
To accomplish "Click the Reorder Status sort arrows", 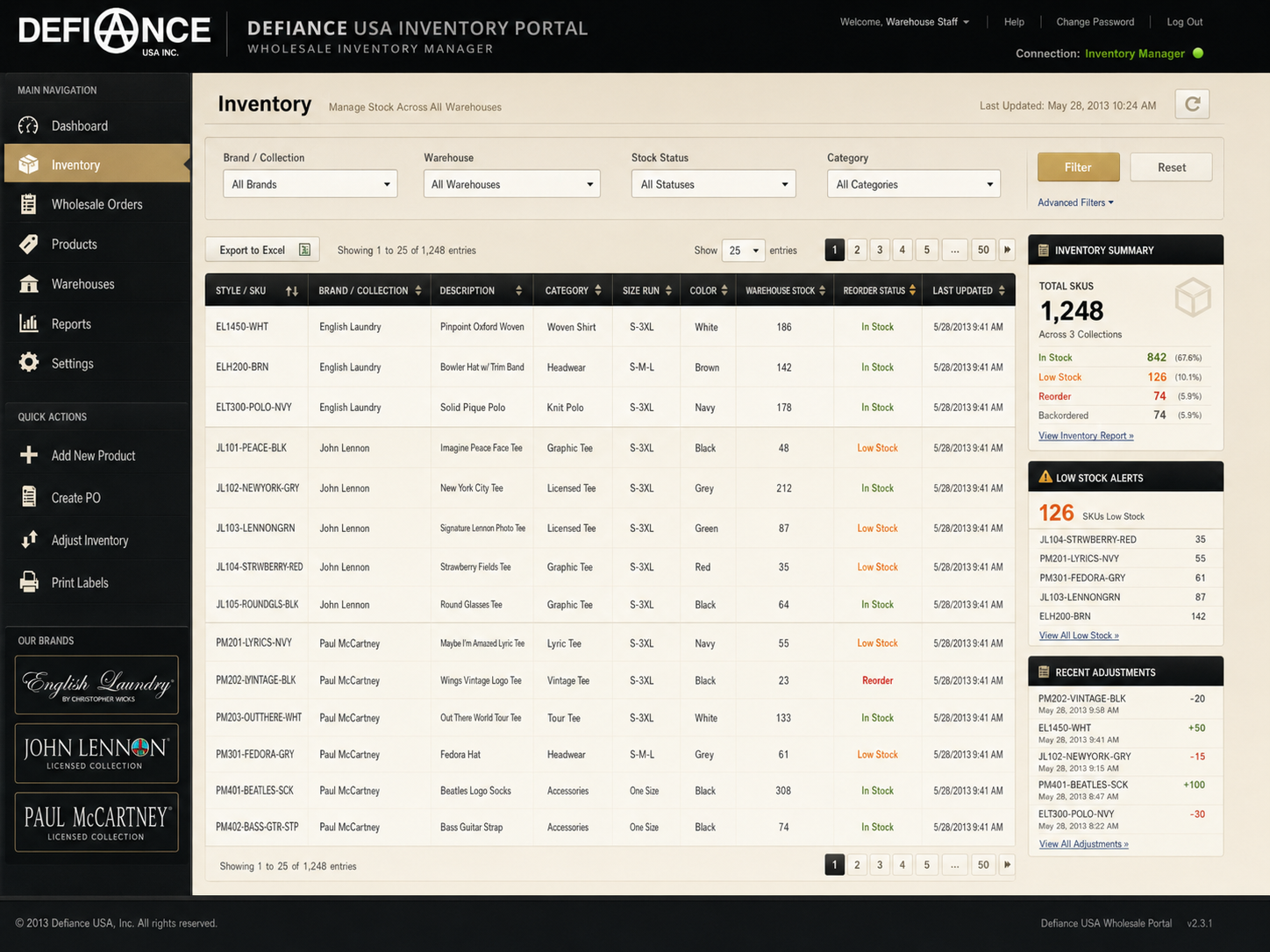I will point(913,290).
